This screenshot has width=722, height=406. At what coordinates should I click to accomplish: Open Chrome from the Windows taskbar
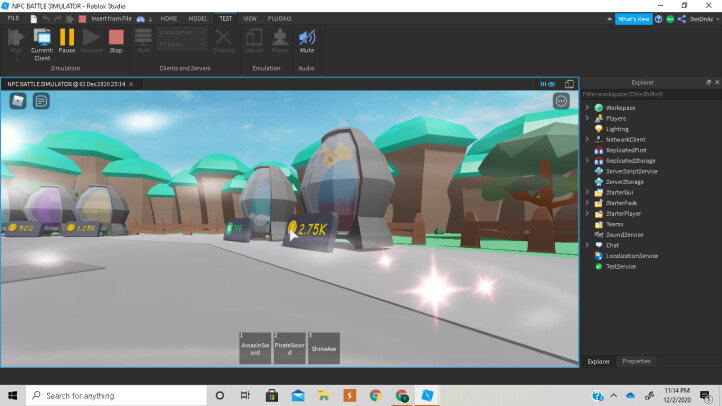375,395
